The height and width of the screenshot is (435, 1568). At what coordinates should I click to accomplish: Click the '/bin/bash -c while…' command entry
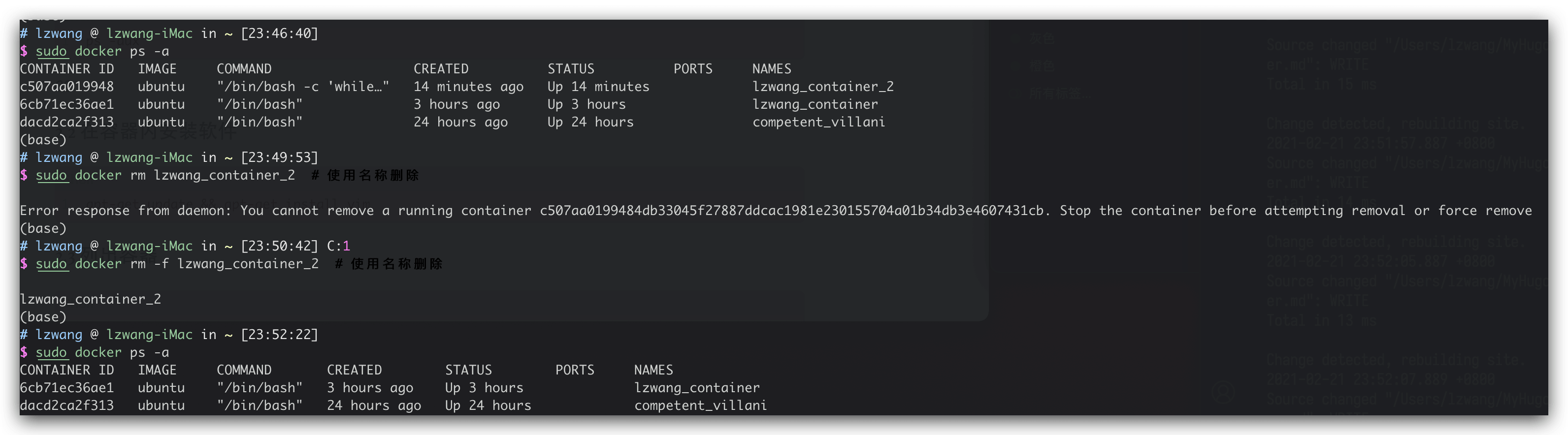coord(302,87)
